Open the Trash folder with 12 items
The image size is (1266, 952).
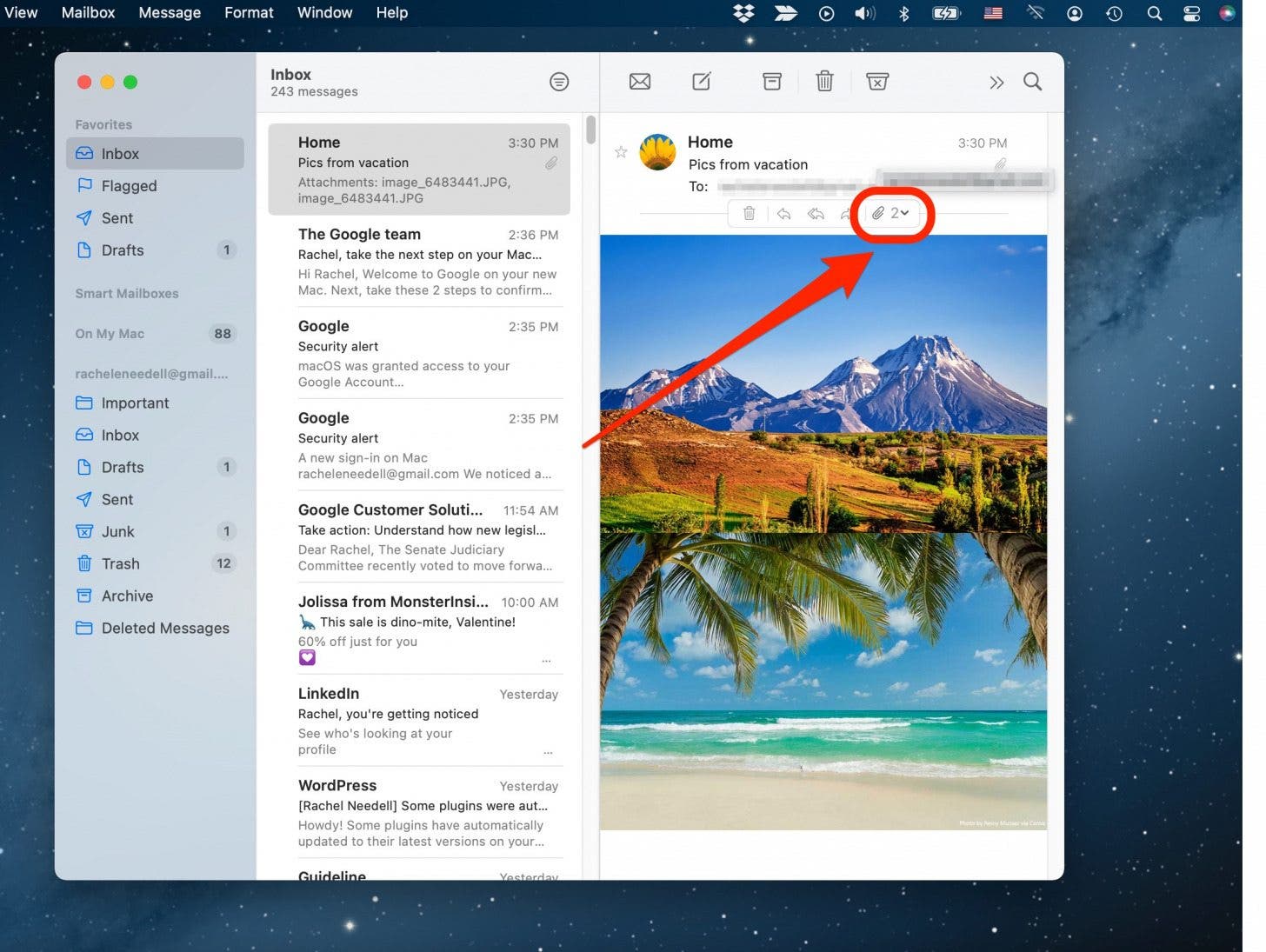point(120,564)
